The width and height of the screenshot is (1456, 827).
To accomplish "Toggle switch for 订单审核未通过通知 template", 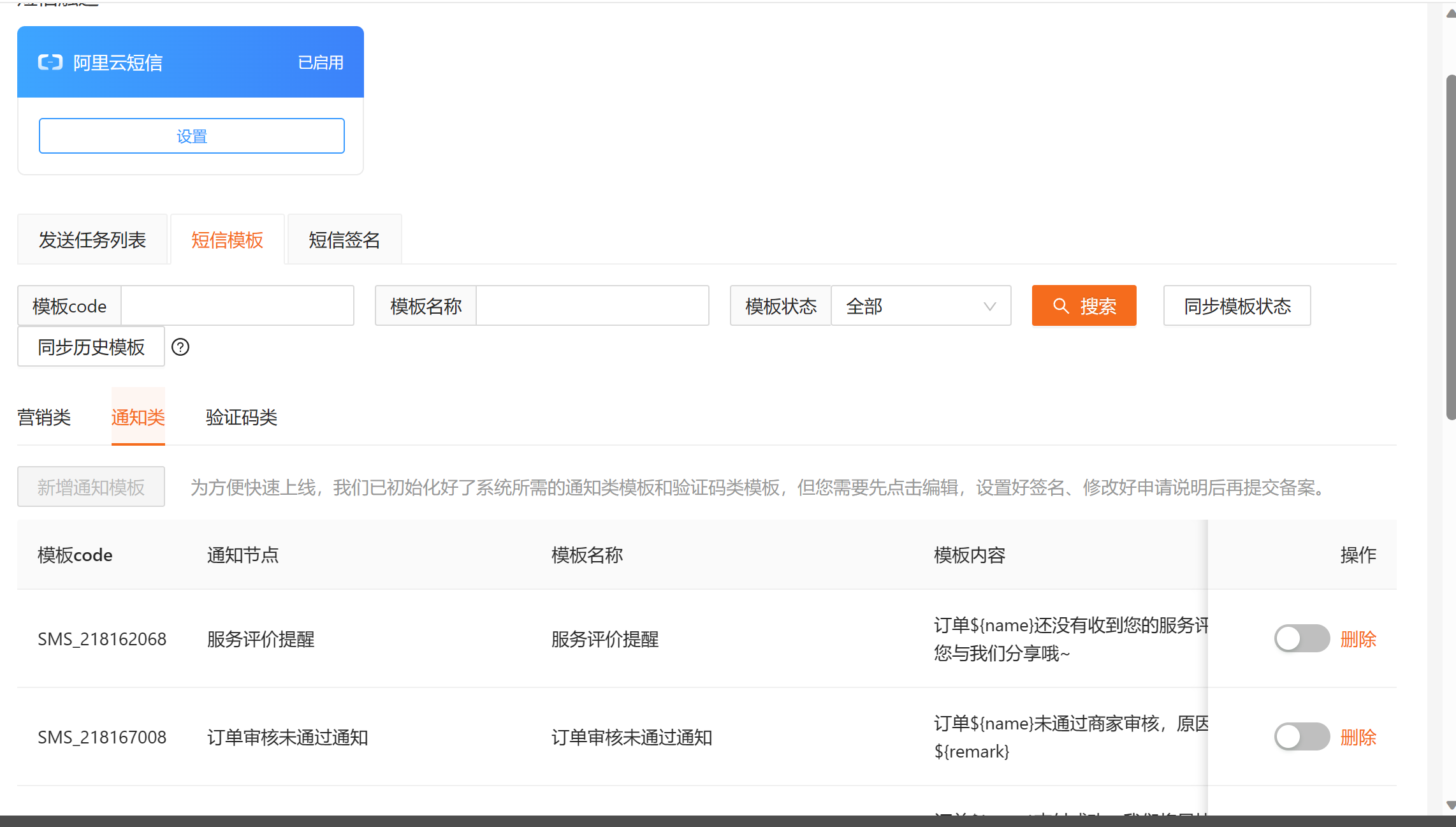I will click(x=1302, y=736).
